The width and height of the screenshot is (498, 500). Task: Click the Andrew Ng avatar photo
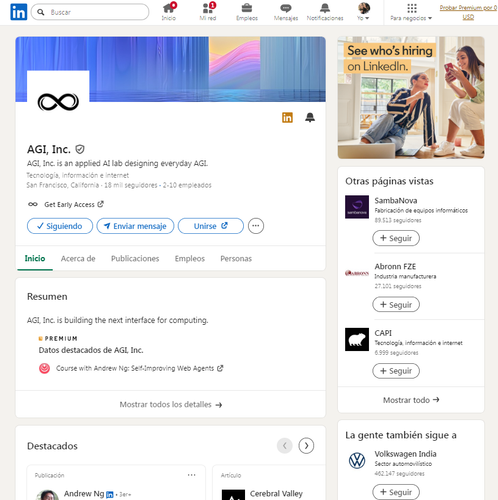tap(47, 495)
